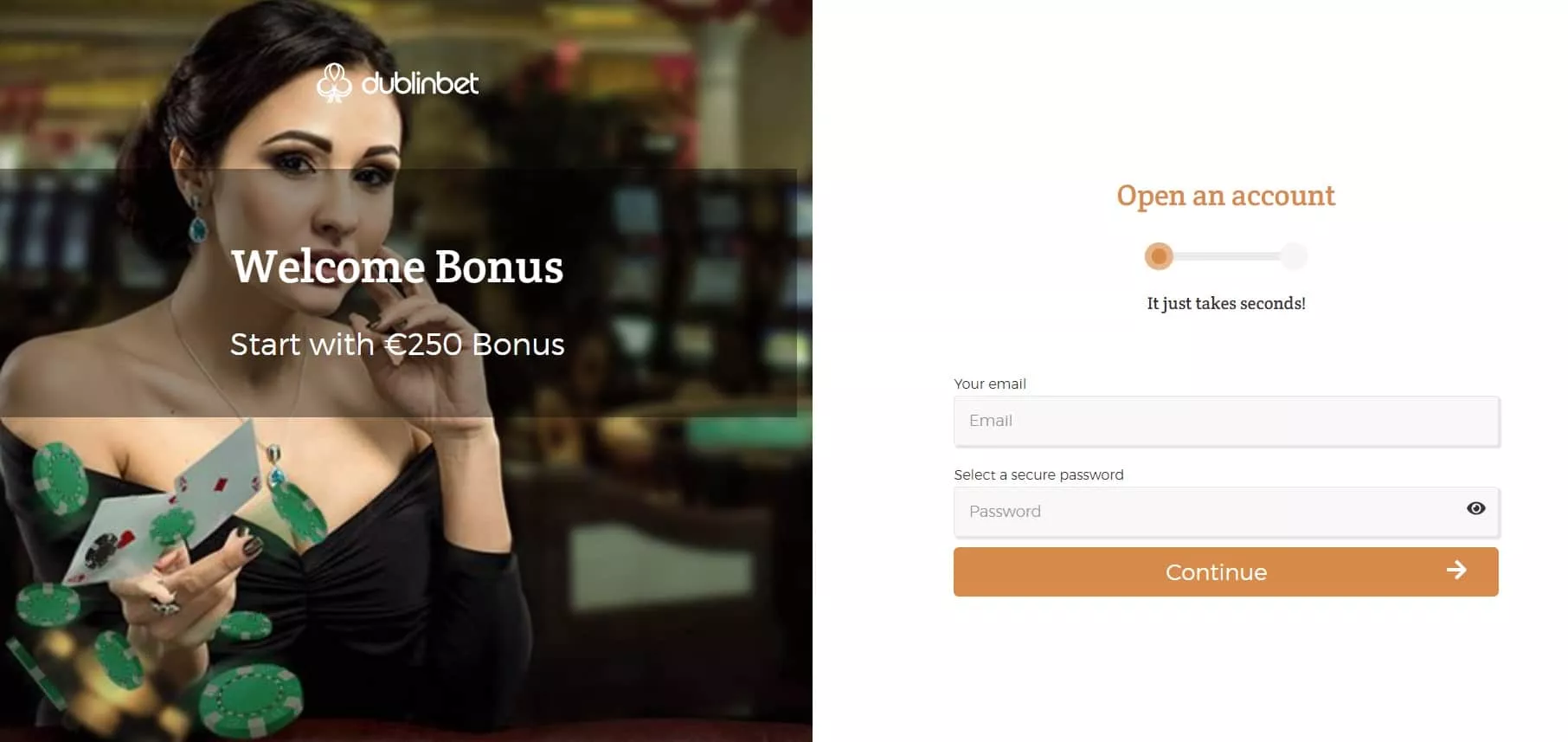Click the It just takes seconds text
This screenshot has height=742, width=1568.
click(x=1225, y=303)
